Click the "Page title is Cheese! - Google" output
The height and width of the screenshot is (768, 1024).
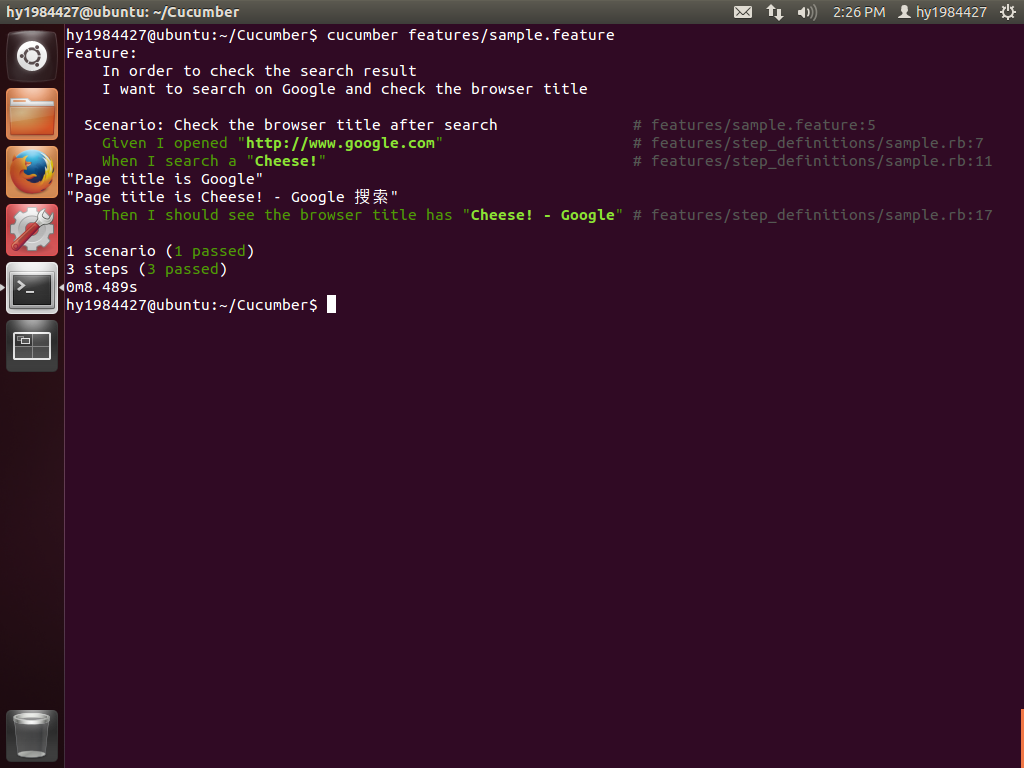[x=232, y=197]
